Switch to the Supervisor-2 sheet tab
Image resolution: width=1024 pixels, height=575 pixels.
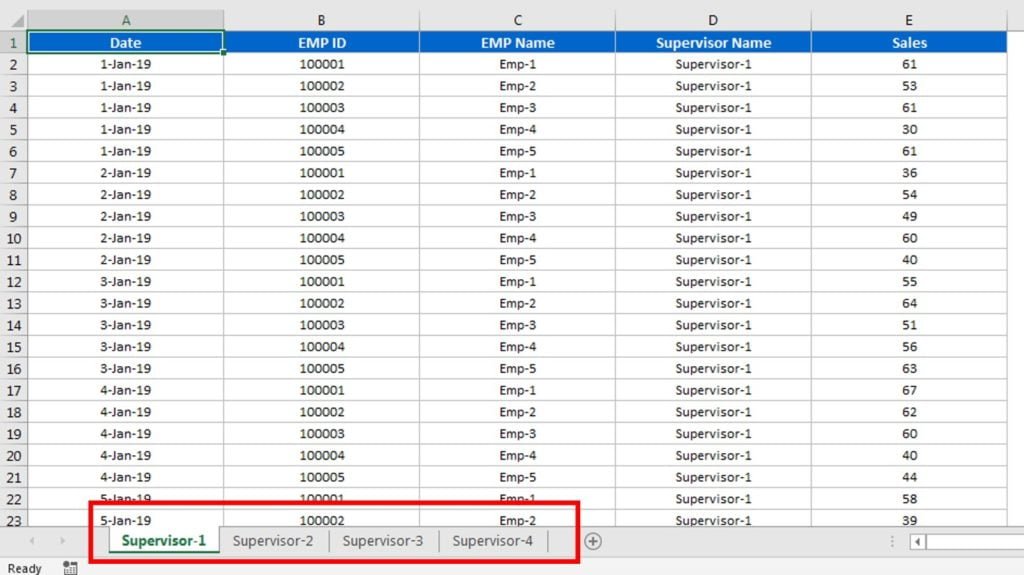tap(273, 541)
